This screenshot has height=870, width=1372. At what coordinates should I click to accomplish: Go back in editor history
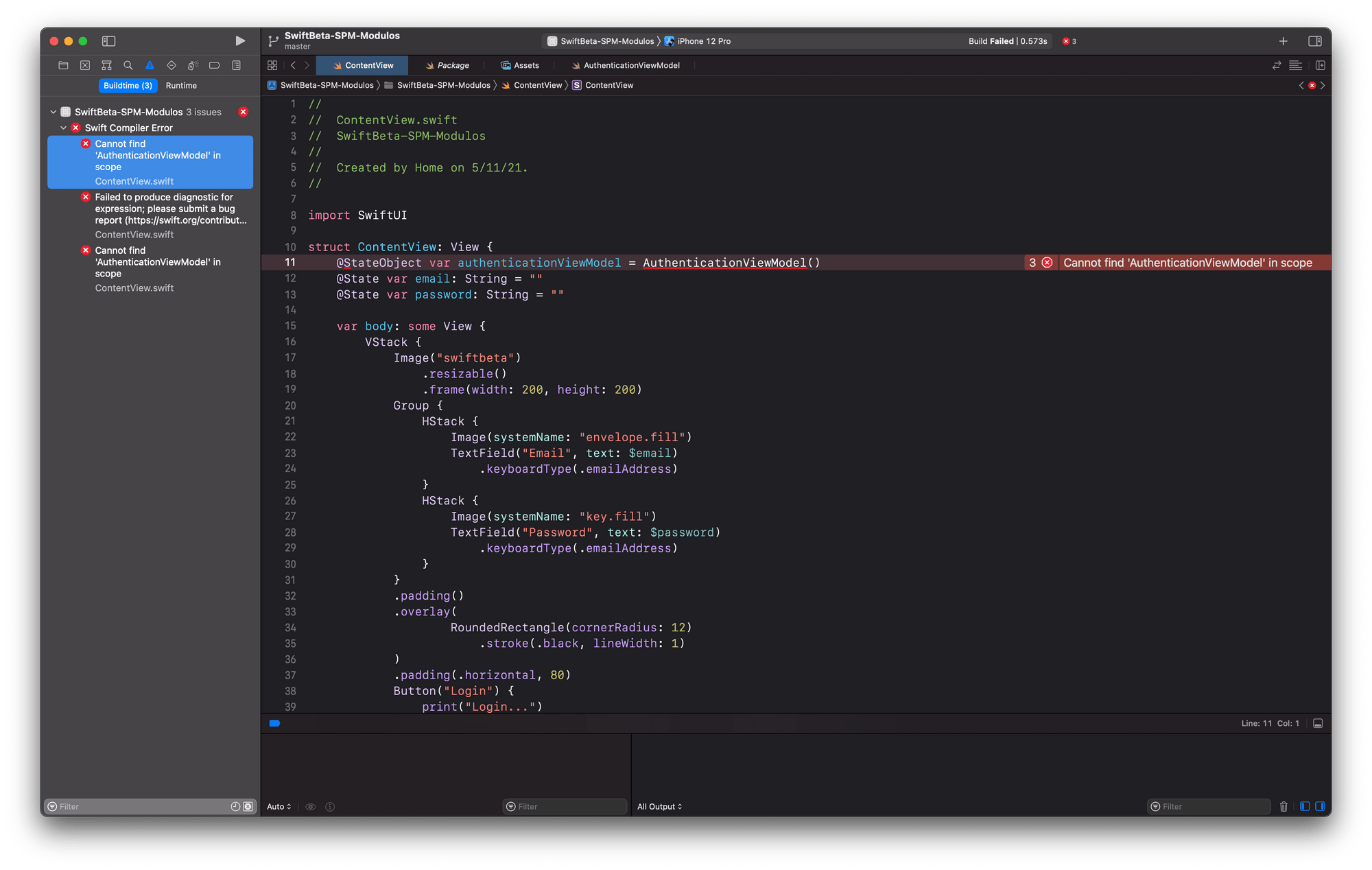click(x=293, y=65)
